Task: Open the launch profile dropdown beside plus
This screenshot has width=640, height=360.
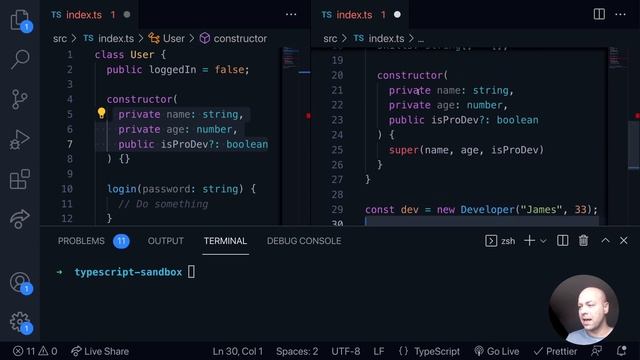Action: pos(543,241)
